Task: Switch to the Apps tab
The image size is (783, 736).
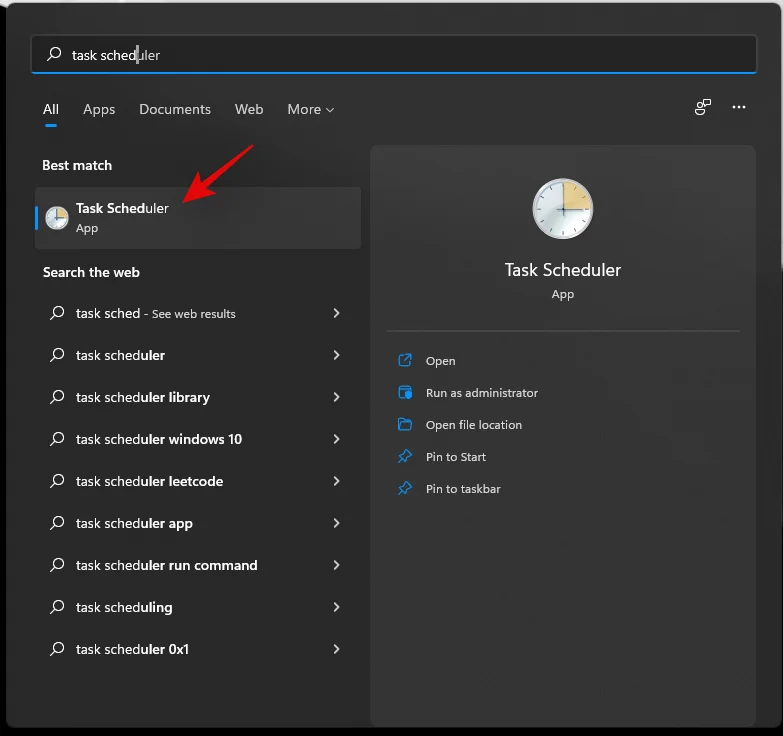Action: 99,109
